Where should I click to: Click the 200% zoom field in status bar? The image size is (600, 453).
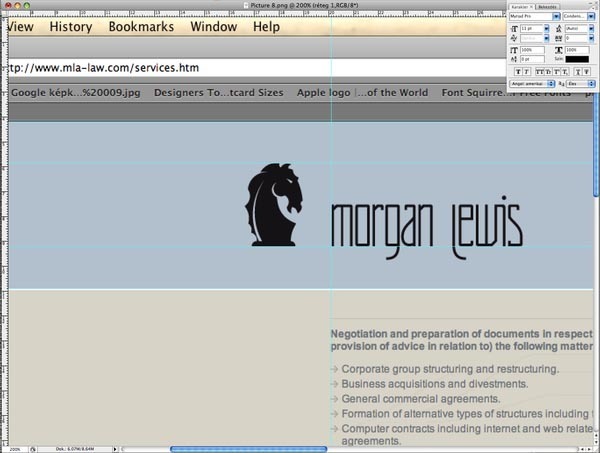15,449
